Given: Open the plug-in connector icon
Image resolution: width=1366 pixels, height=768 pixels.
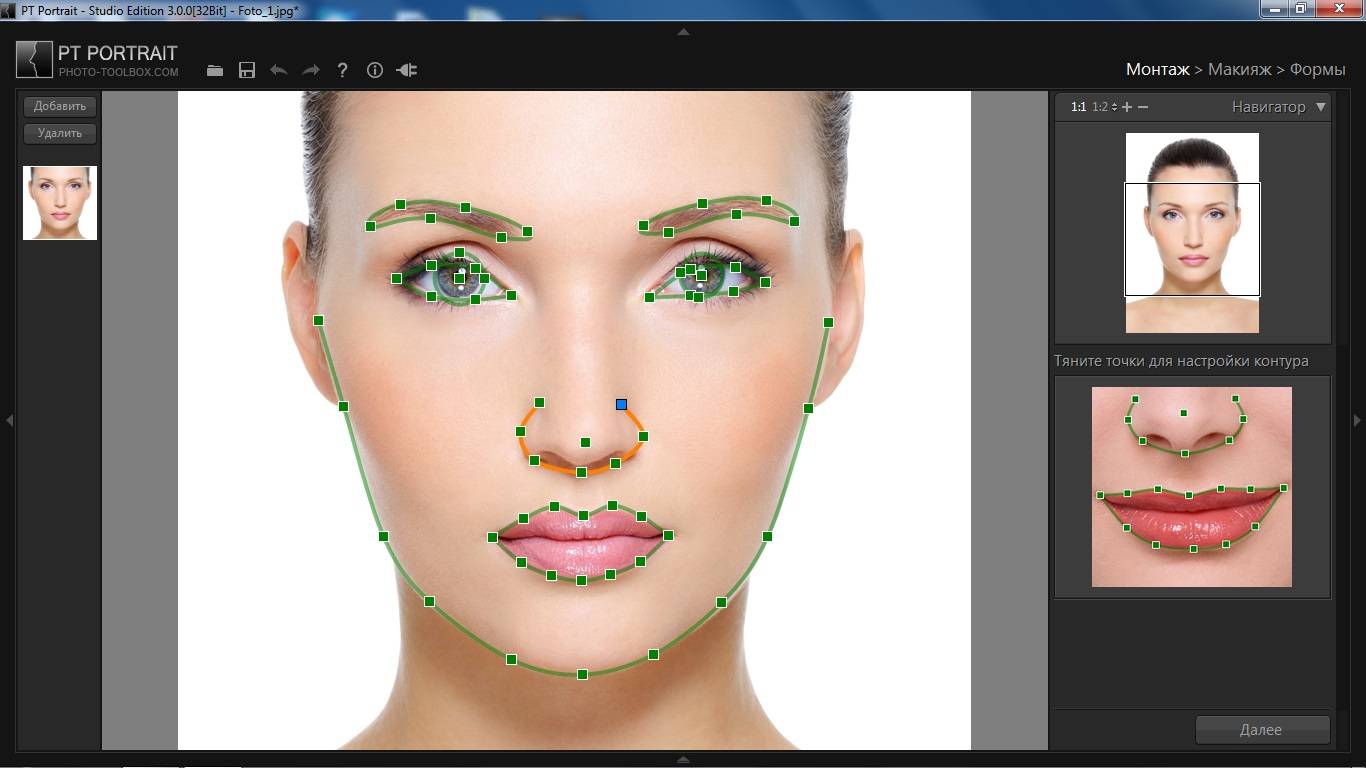Looking at the screenshot, I should tap(407, 70).
